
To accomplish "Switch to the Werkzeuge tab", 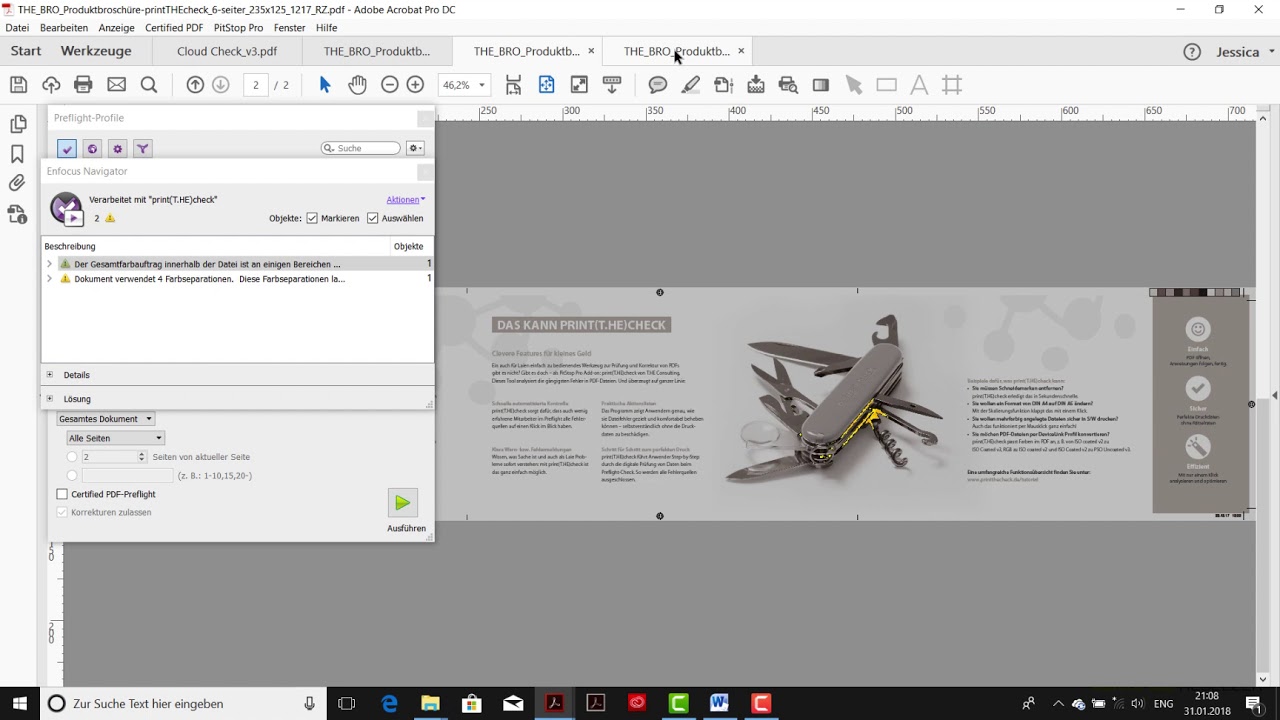I will [96, 52].
